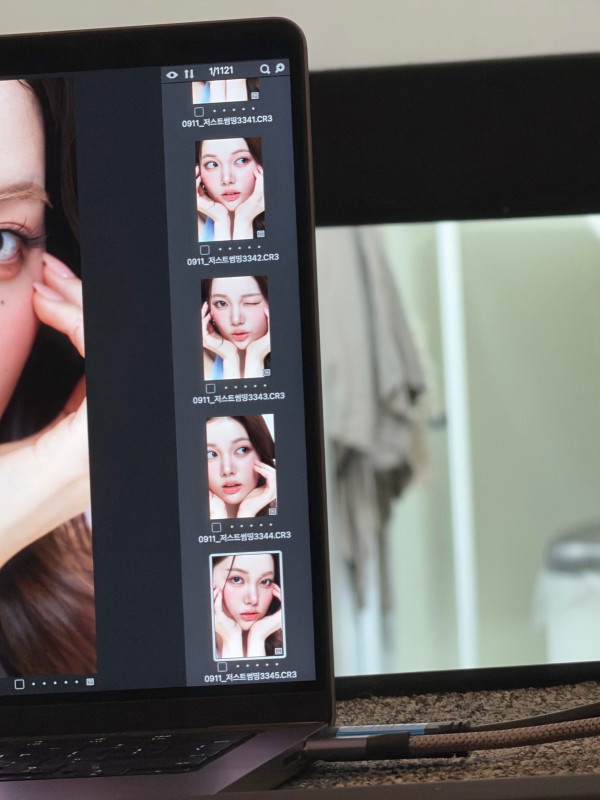
Task: Open the sort order arrows menu
Action: [x=189, y=73]
